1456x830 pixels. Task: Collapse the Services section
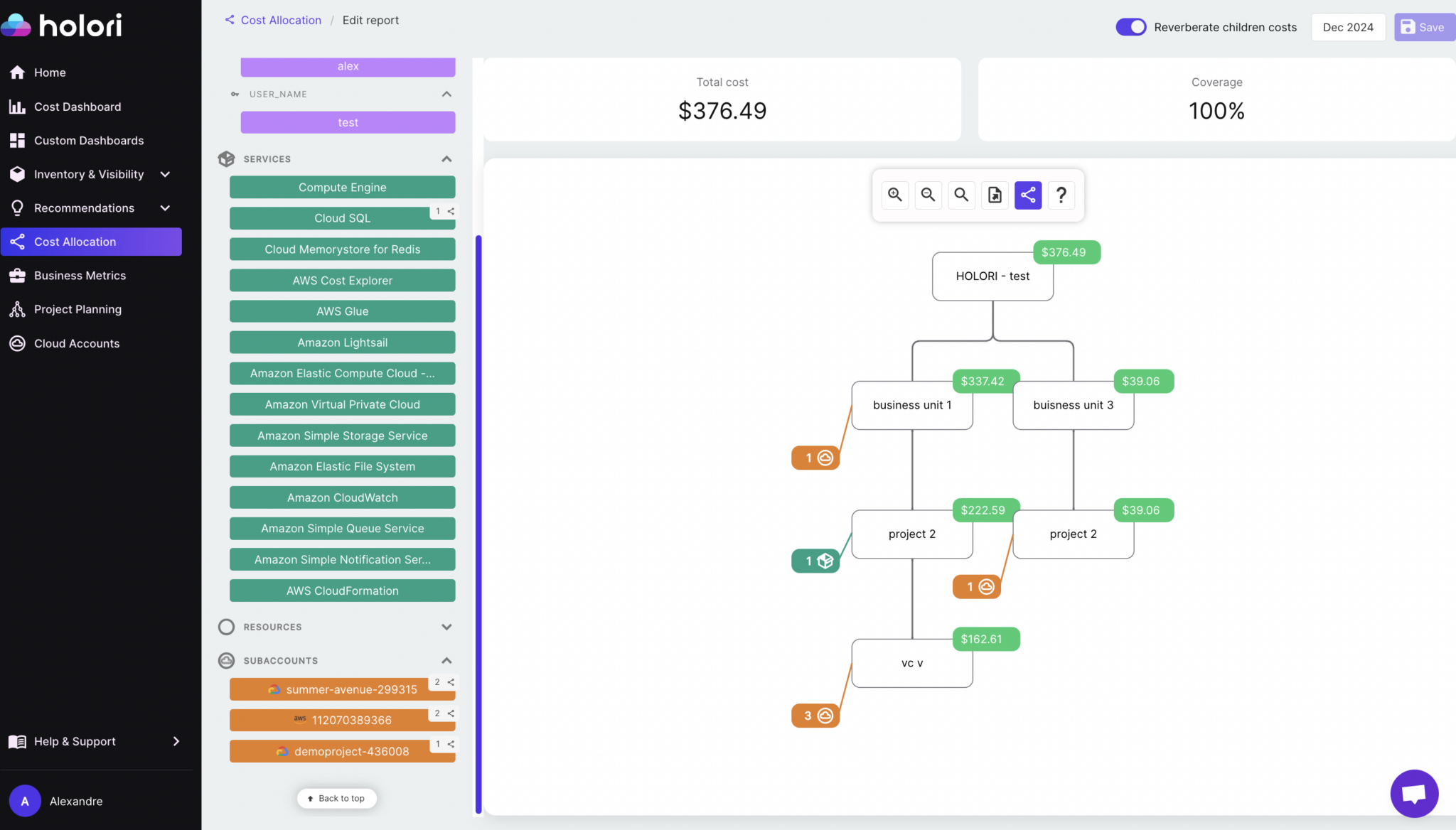(x=446, y=158)
